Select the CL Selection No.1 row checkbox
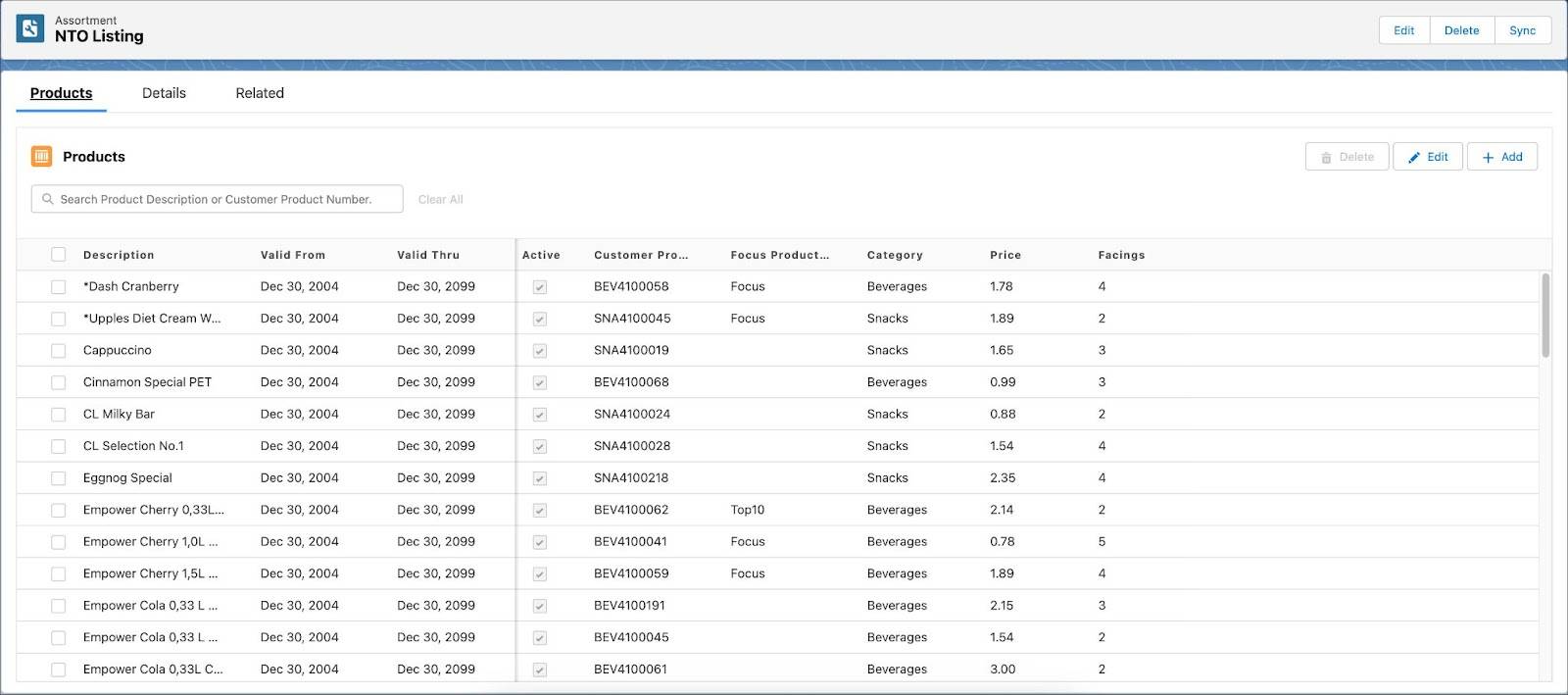1568x695 pixels. click(59, 446)
